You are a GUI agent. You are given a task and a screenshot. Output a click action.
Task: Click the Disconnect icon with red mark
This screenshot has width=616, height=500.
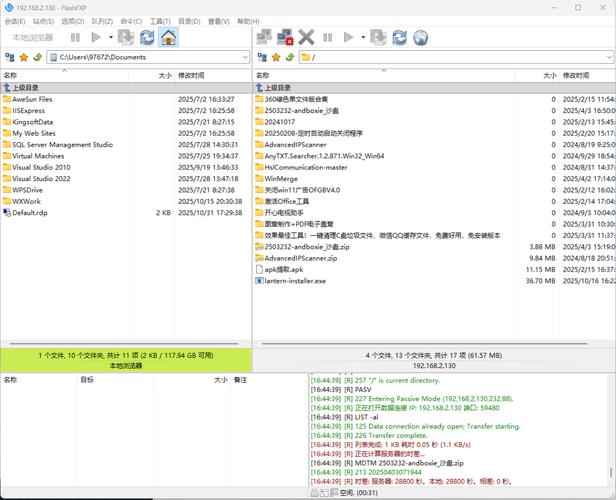point(285,38)
